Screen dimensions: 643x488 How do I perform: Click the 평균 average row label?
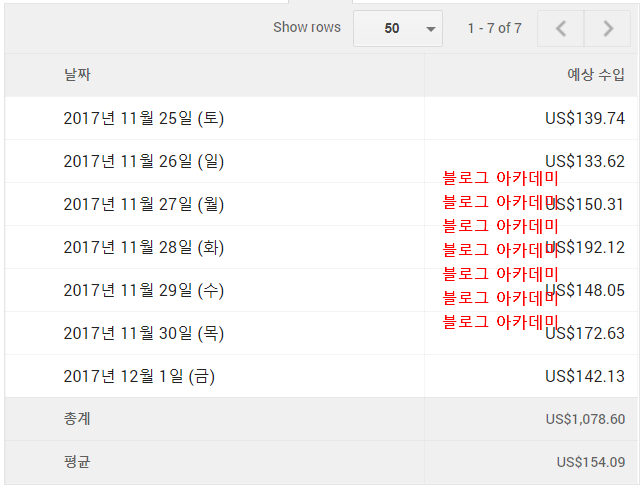click(x=77, y=462)
